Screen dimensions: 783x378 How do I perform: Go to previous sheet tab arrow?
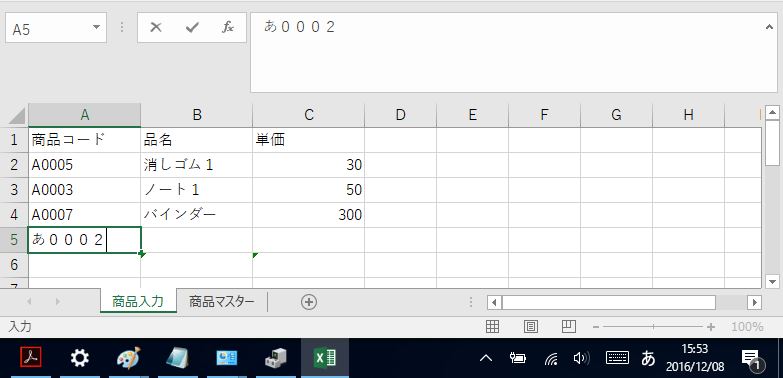[29, 302]
